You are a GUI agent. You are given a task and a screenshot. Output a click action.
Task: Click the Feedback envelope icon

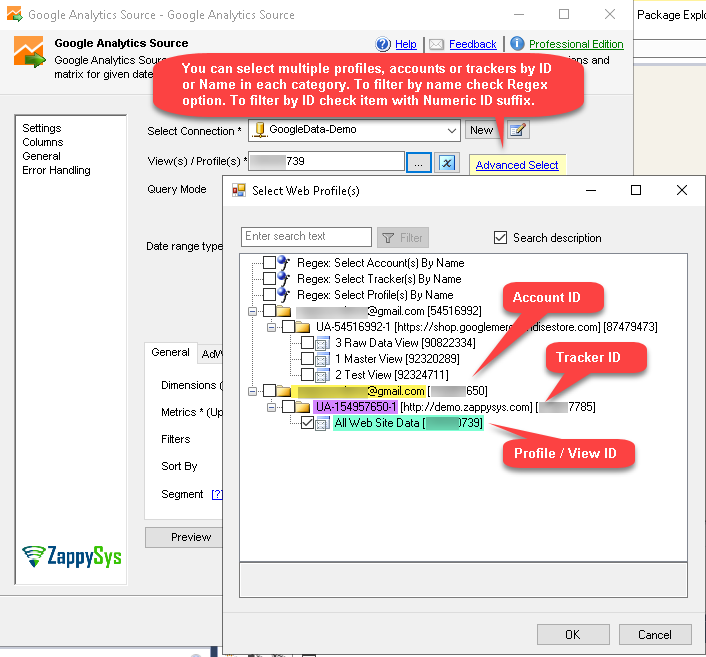436,44
